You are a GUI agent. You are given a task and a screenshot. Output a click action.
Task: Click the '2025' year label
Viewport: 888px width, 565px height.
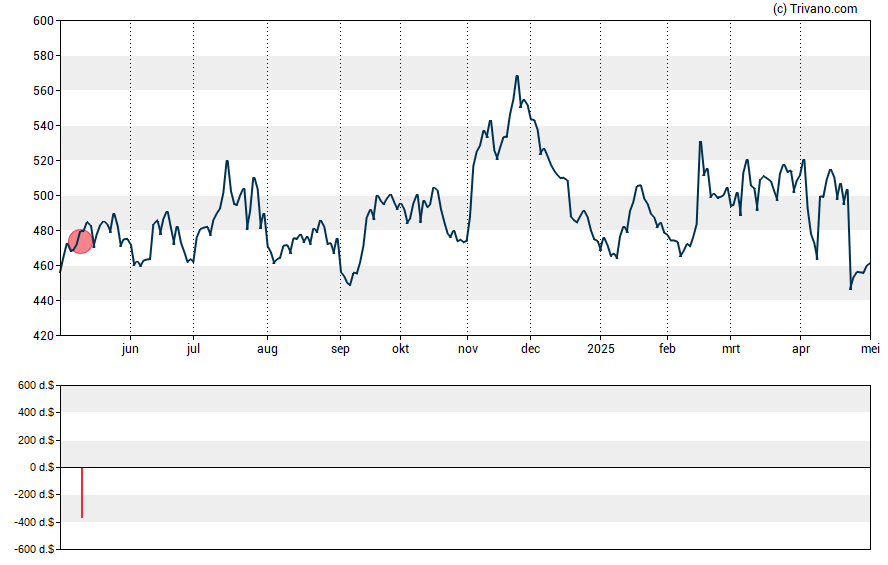[x=601, y=349]
